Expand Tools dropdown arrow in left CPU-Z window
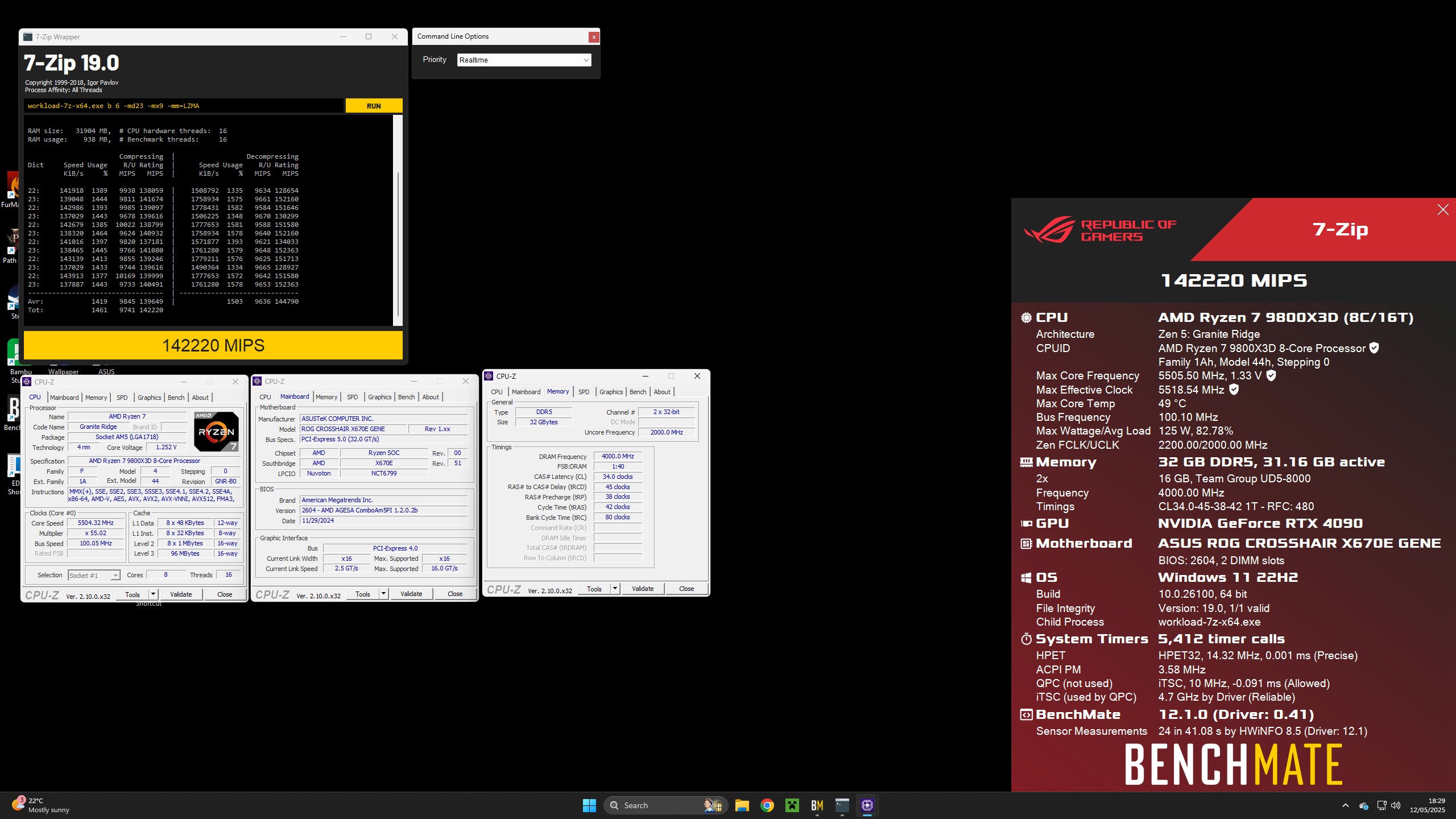Screen dimensions: 1456x819 tap(153, 595)
